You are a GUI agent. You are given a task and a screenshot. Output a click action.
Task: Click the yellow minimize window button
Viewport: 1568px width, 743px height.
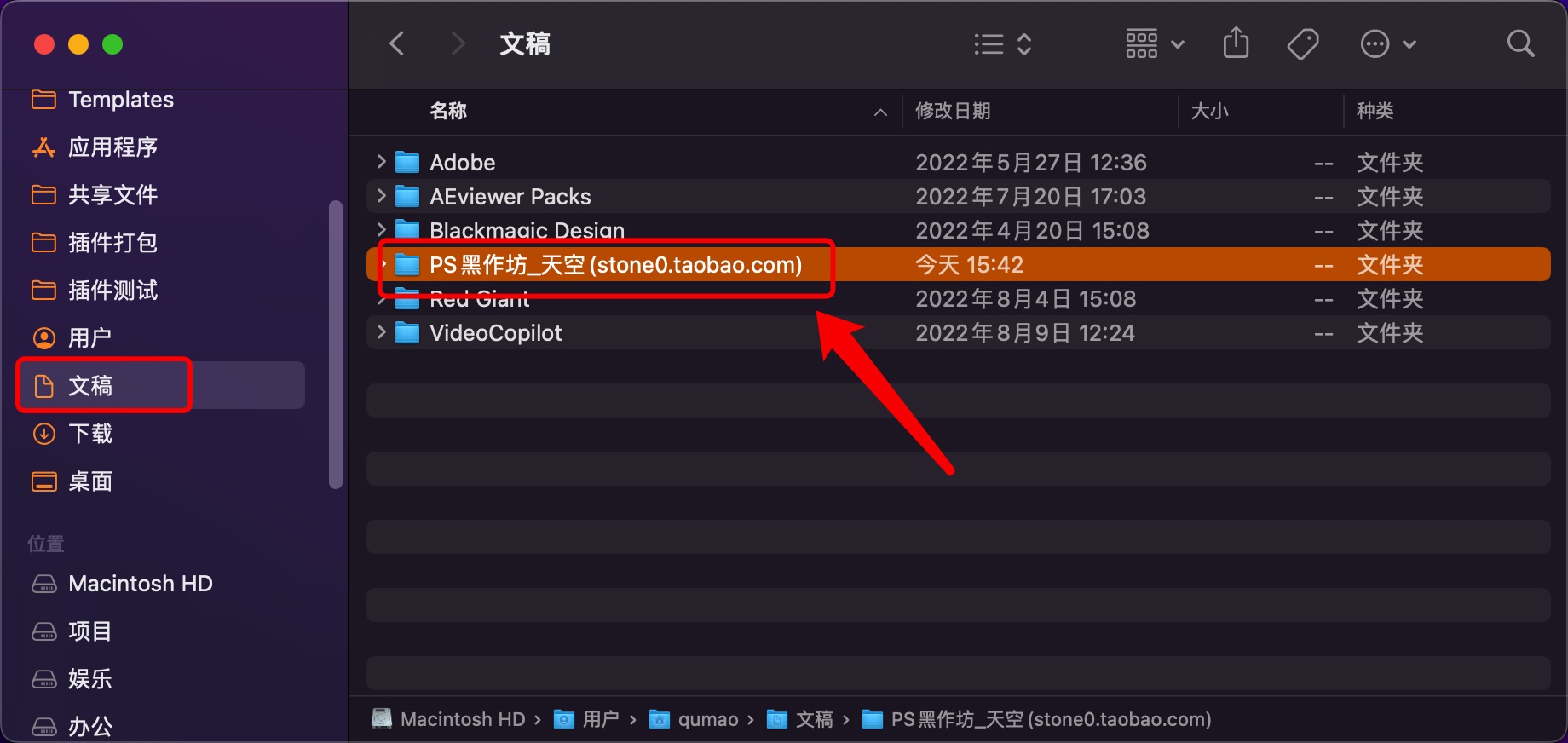point(78,44)
